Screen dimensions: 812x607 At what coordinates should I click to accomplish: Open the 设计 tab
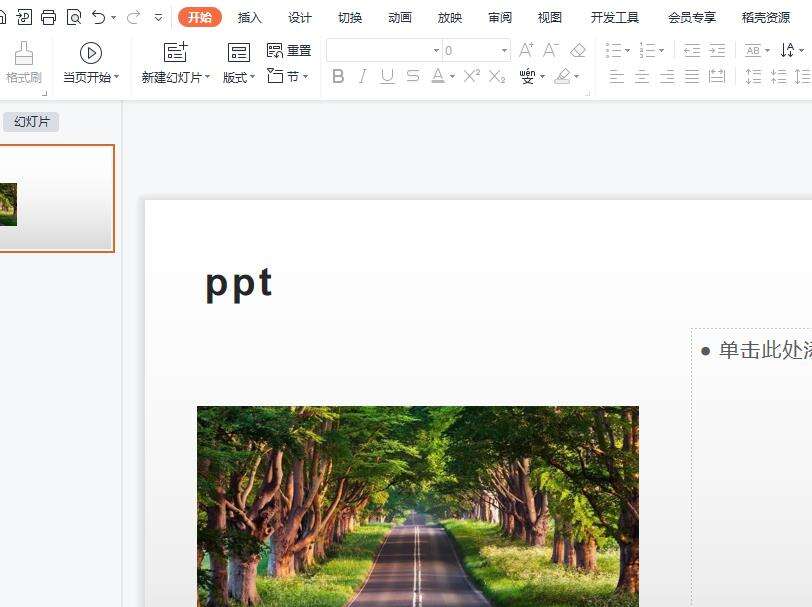(299, 18)
